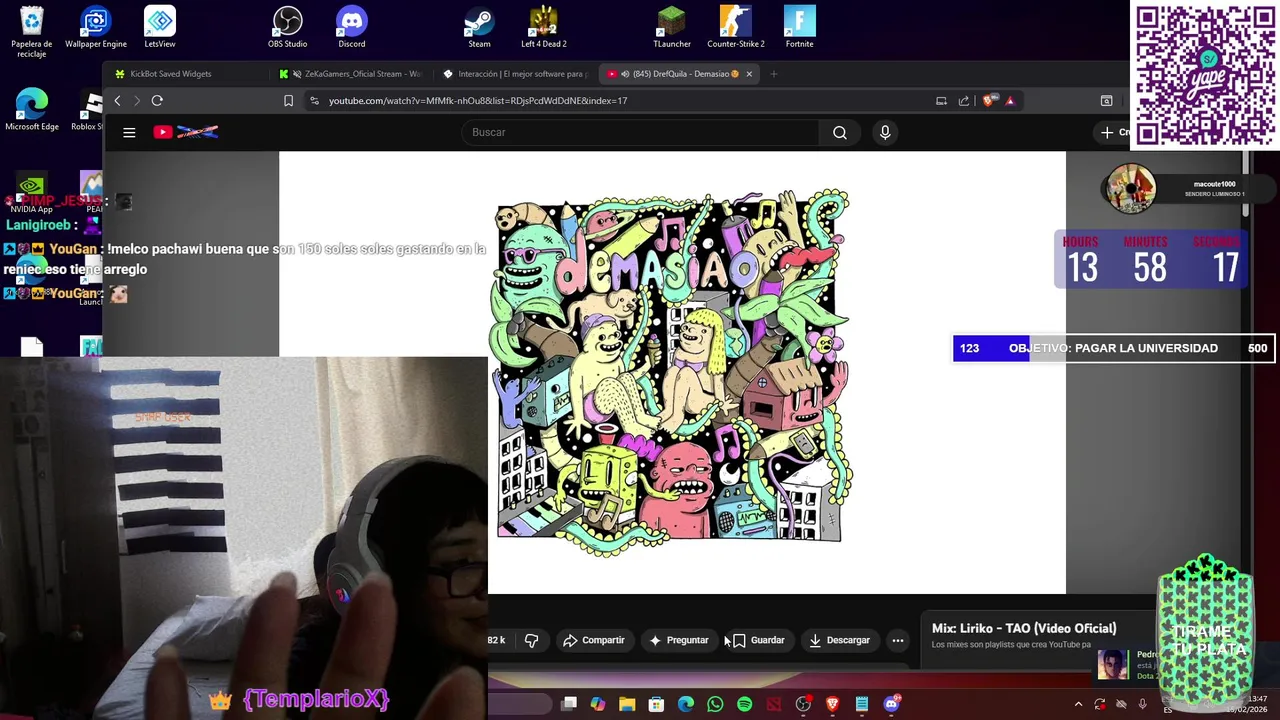
Task: Launch Fortnite from the desktop icon
Action: tap(800, 27)
